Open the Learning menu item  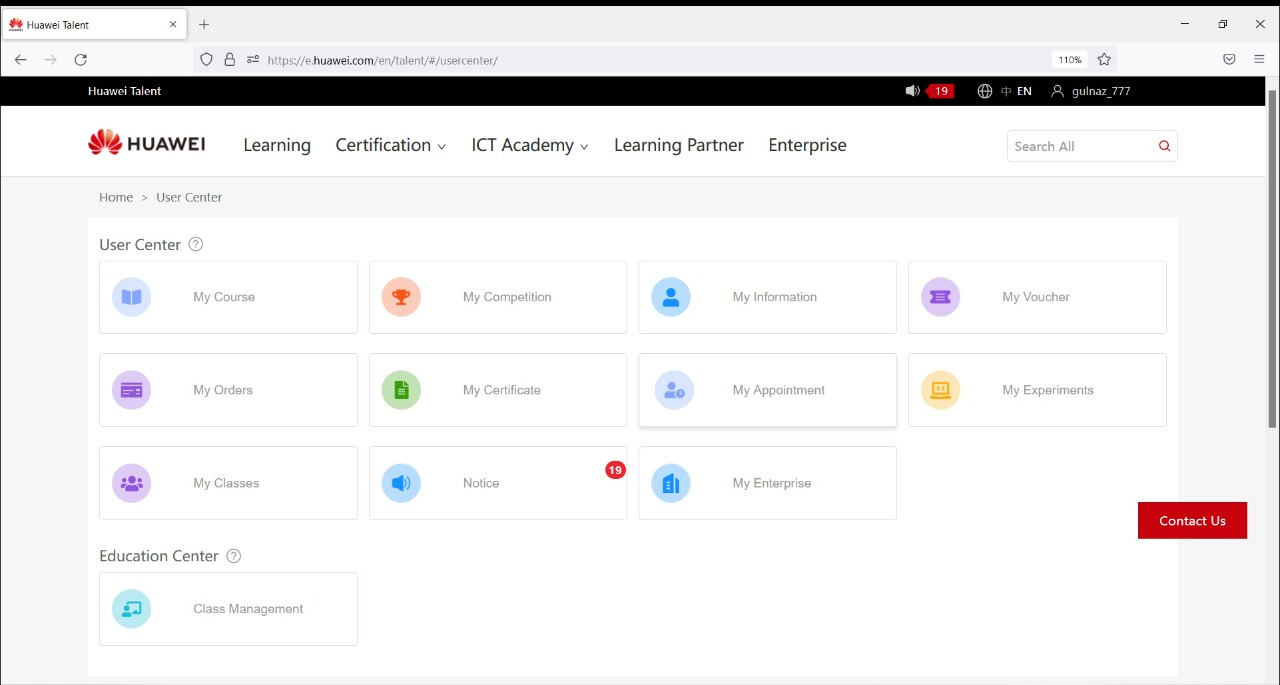tap(277, 146)
